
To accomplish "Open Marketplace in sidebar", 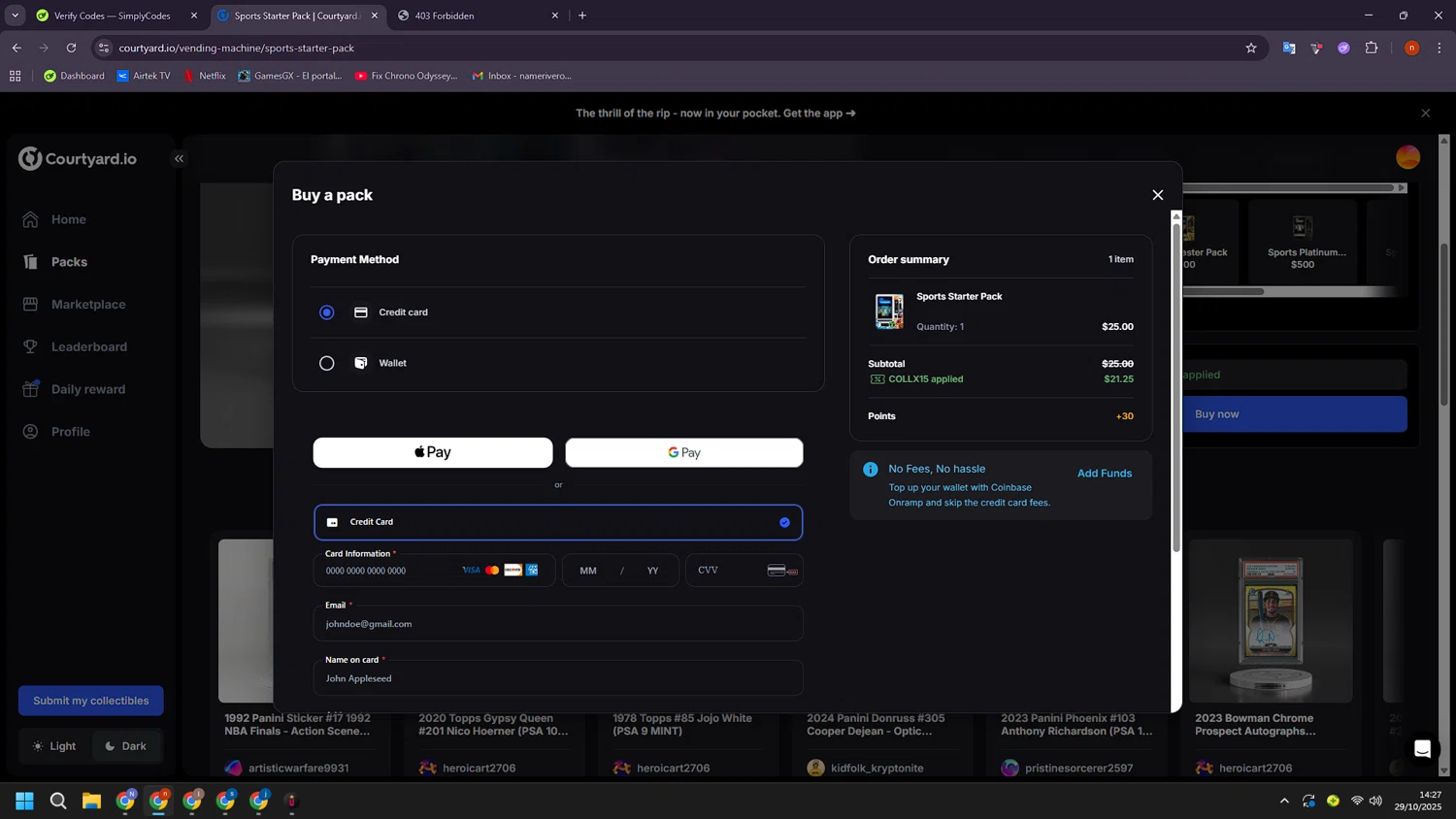I will pyautogui.click(x=87, y=305).
